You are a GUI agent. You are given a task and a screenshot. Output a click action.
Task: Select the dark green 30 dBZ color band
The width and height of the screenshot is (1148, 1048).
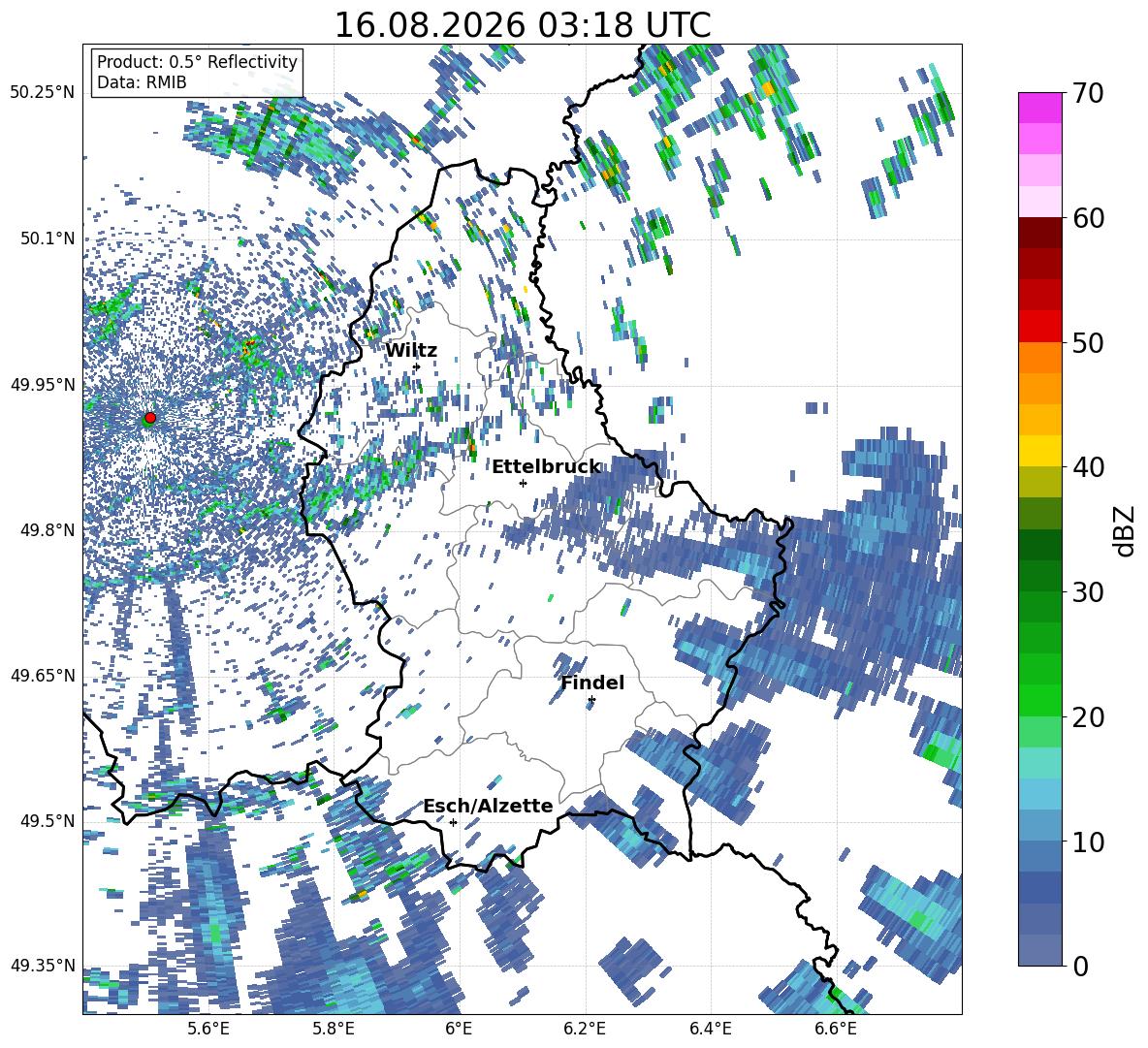click(1039, 576)
